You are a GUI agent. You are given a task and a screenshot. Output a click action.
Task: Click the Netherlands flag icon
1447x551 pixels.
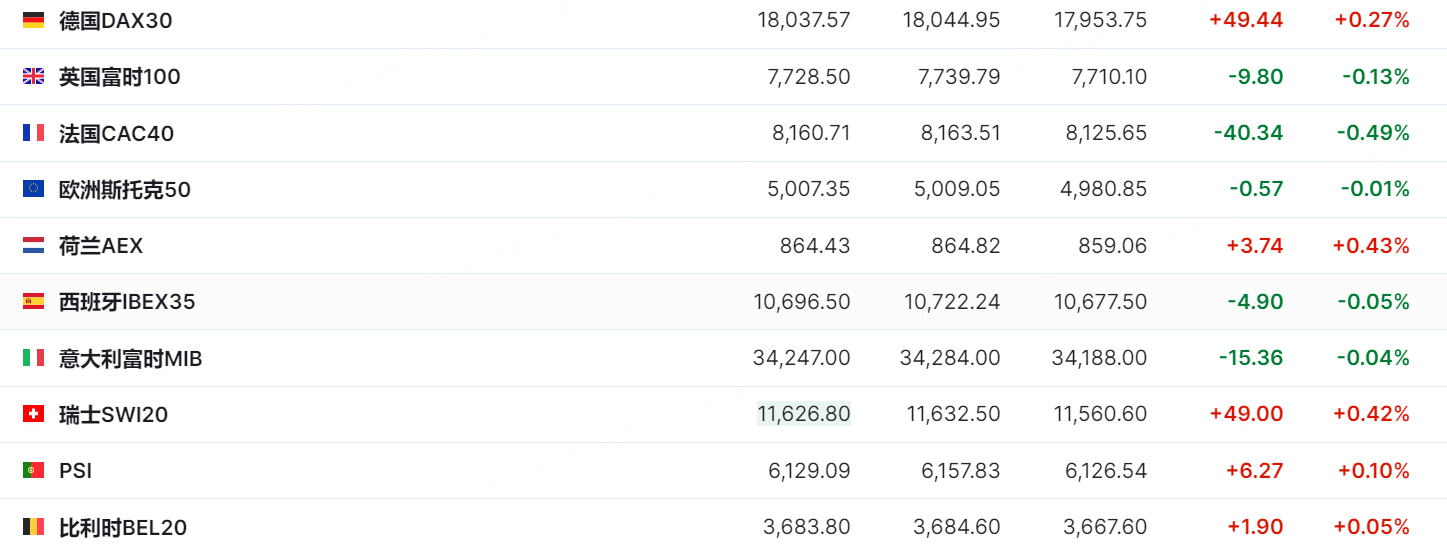33,245
